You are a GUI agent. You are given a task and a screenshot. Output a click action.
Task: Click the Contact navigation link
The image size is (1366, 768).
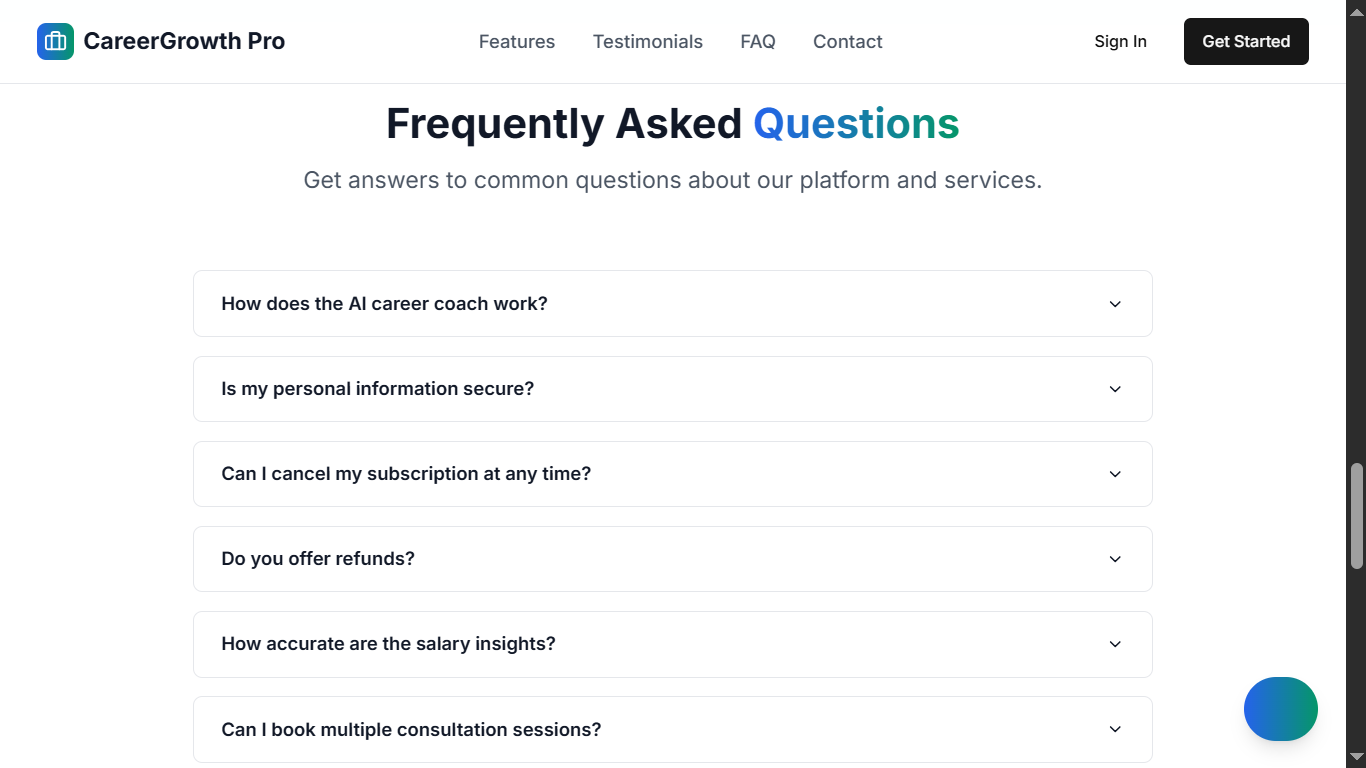pyautogui.click(x=848, y=42)
